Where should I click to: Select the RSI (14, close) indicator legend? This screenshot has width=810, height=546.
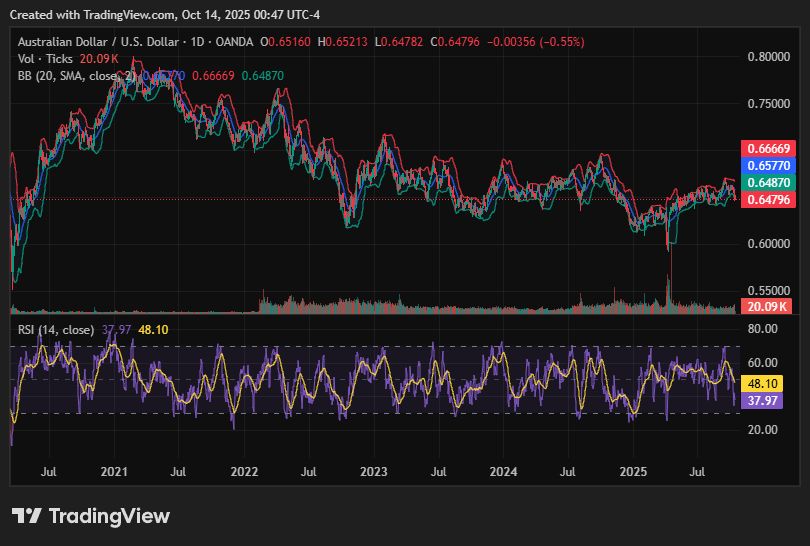coord(56,329)
